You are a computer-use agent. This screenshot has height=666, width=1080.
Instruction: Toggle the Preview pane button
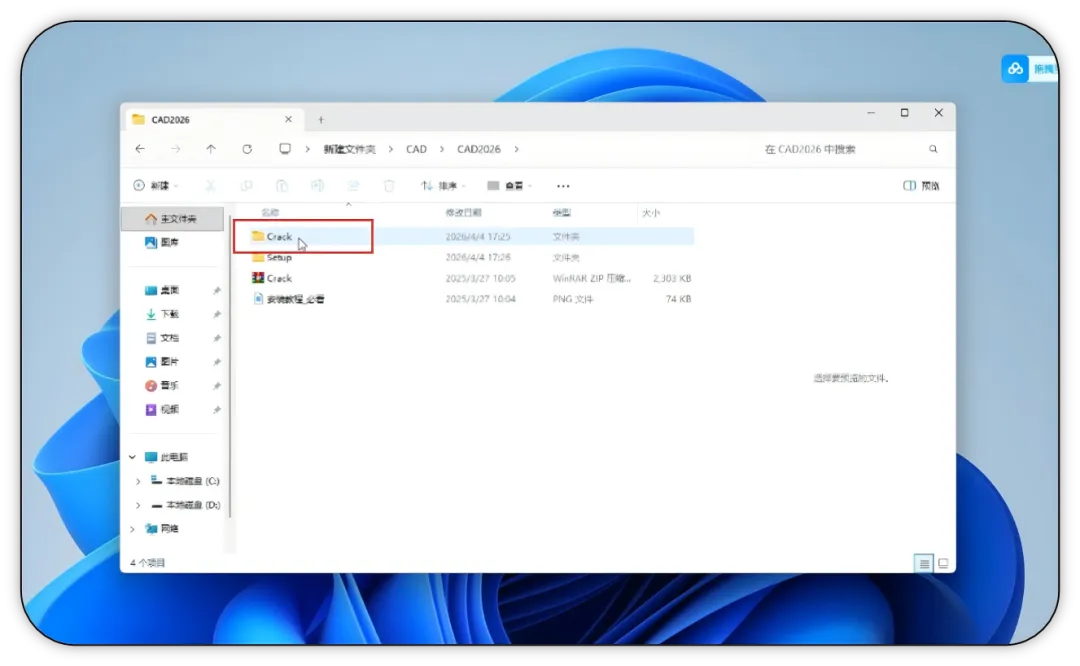click(x=921, y=186)
